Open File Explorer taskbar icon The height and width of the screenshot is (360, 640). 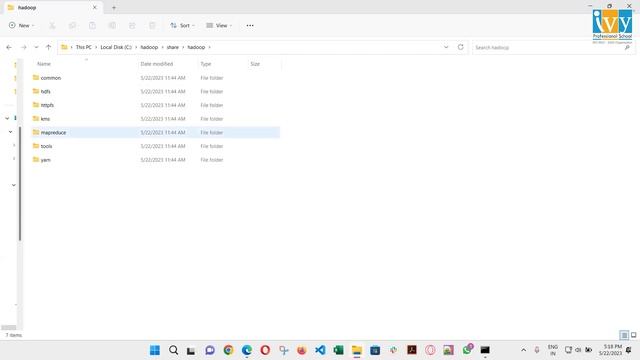[357, 350]
